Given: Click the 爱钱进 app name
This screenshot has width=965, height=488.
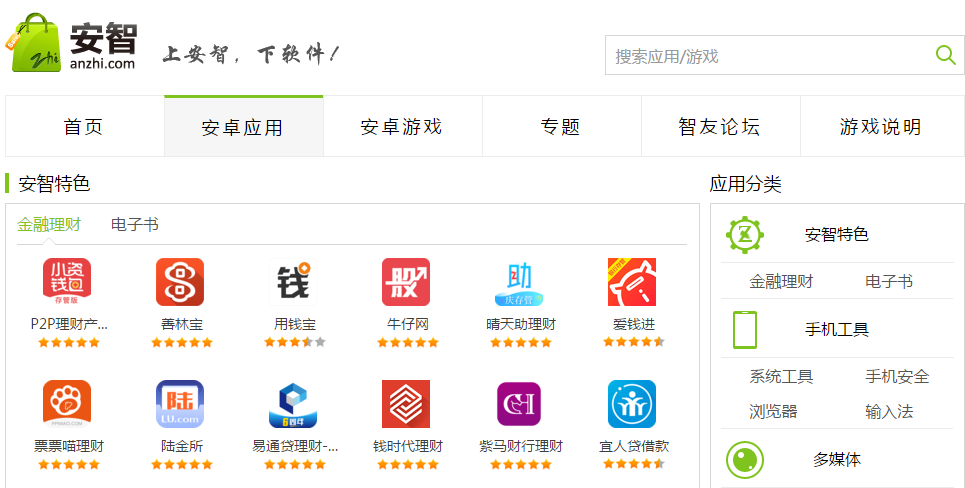Looking at the screenshot, I should [x=634, y=324].
